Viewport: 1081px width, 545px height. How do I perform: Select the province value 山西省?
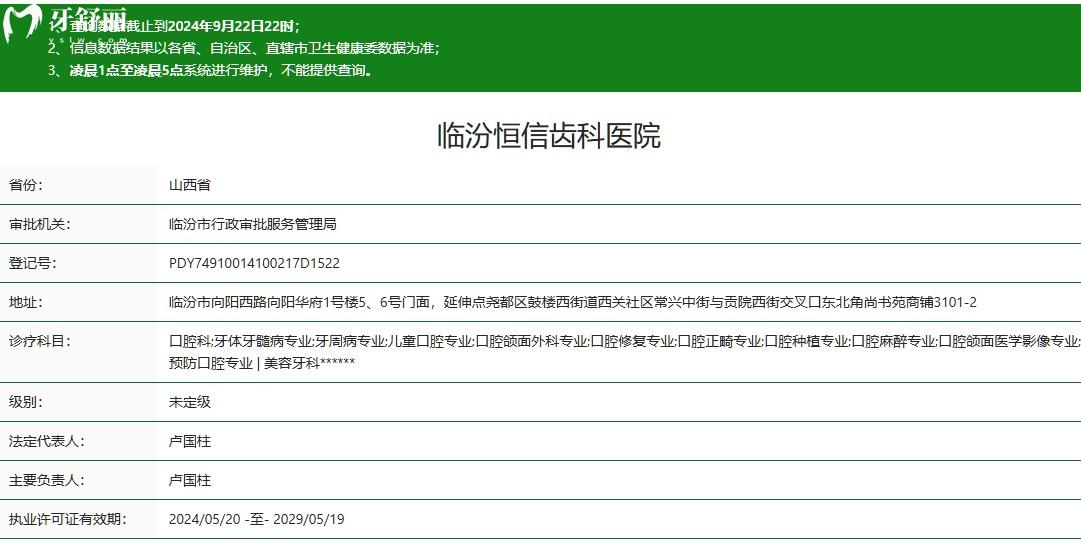pos(190,185)
